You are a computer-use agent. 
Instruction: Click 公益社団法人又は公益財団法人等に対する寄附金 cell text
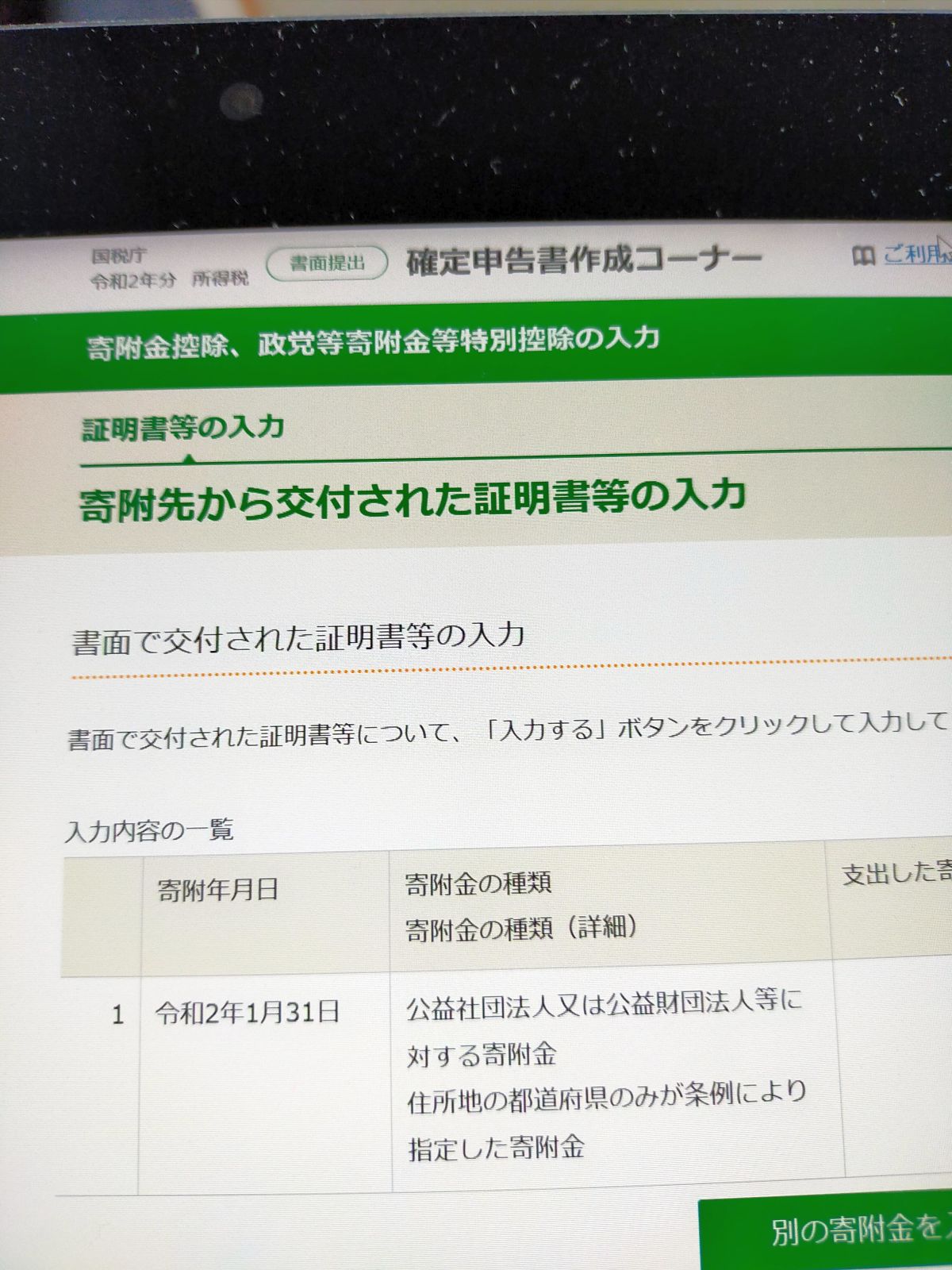(605, 1028)
